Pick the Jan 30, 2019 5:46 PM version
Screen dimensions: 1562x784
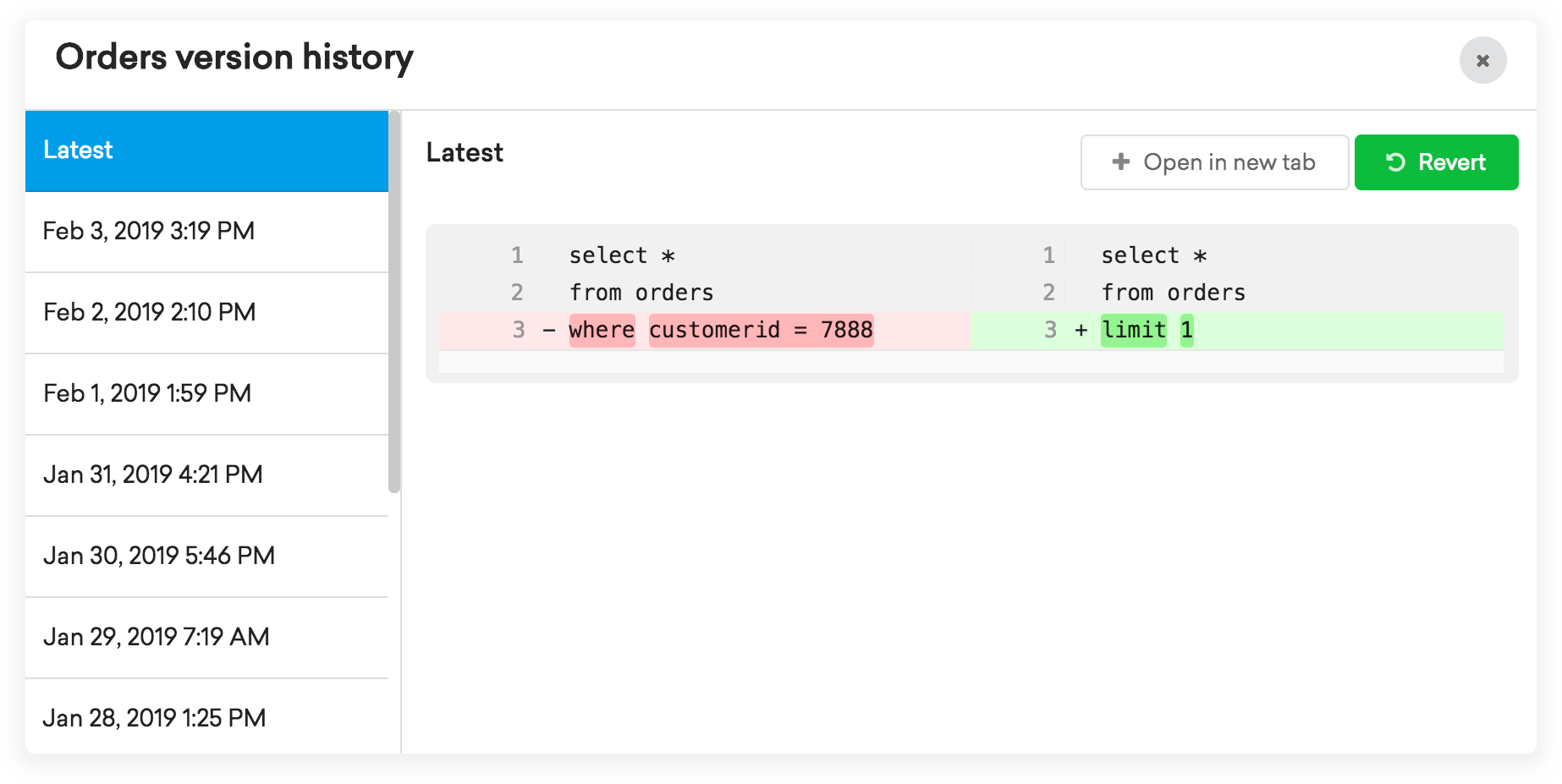(x=206, y=556)
